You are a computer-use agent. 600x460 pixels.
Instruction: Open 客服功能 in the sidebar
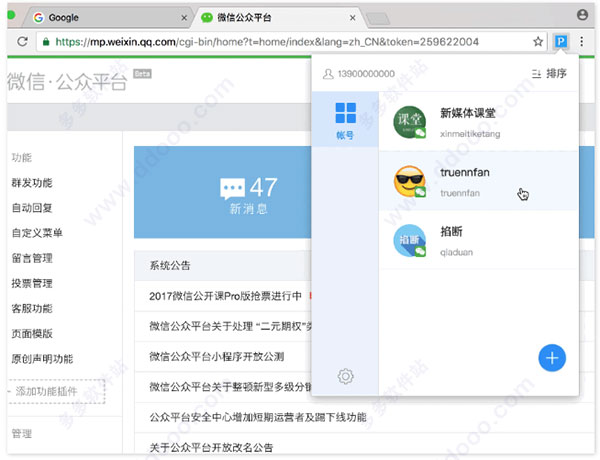coord(32,308)
